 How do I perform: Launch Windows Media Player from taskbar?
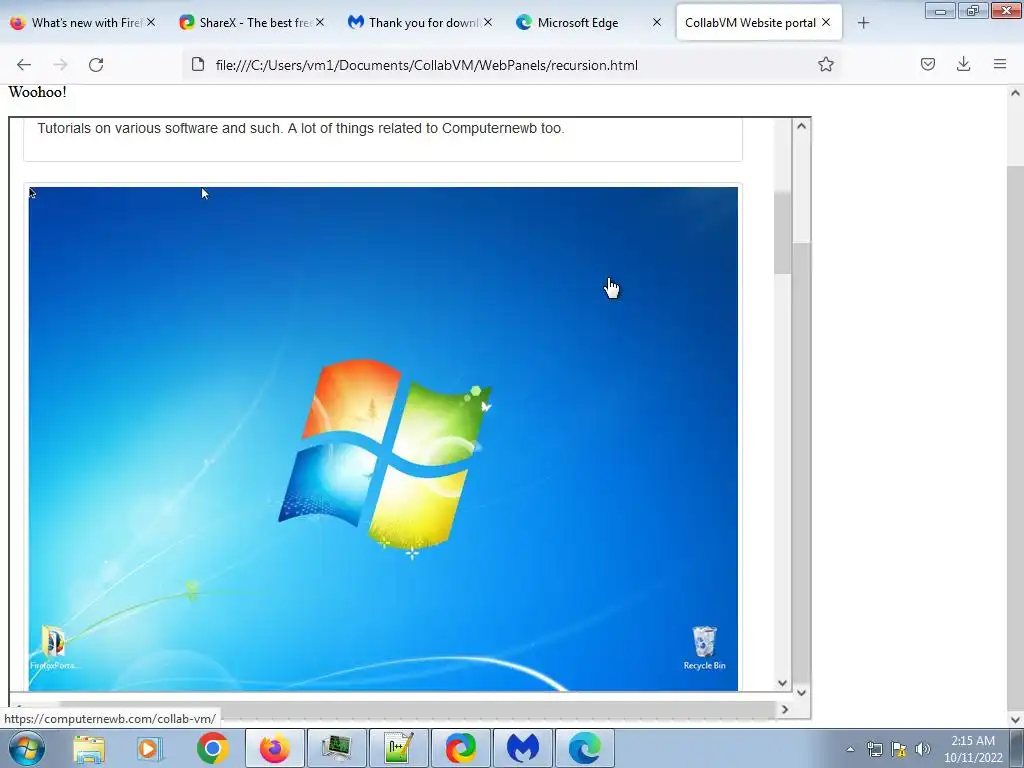[x=149, y=748]
